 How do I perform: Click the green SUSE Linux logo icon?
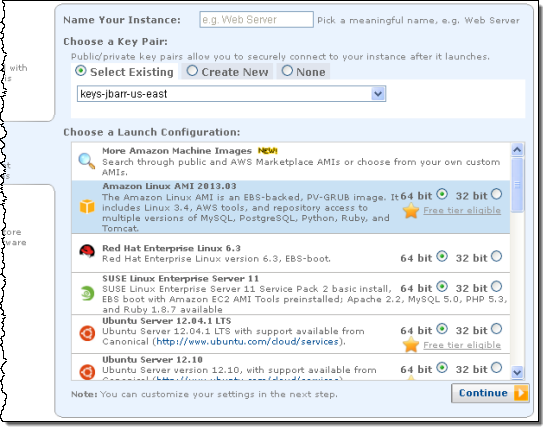(87, 294)
